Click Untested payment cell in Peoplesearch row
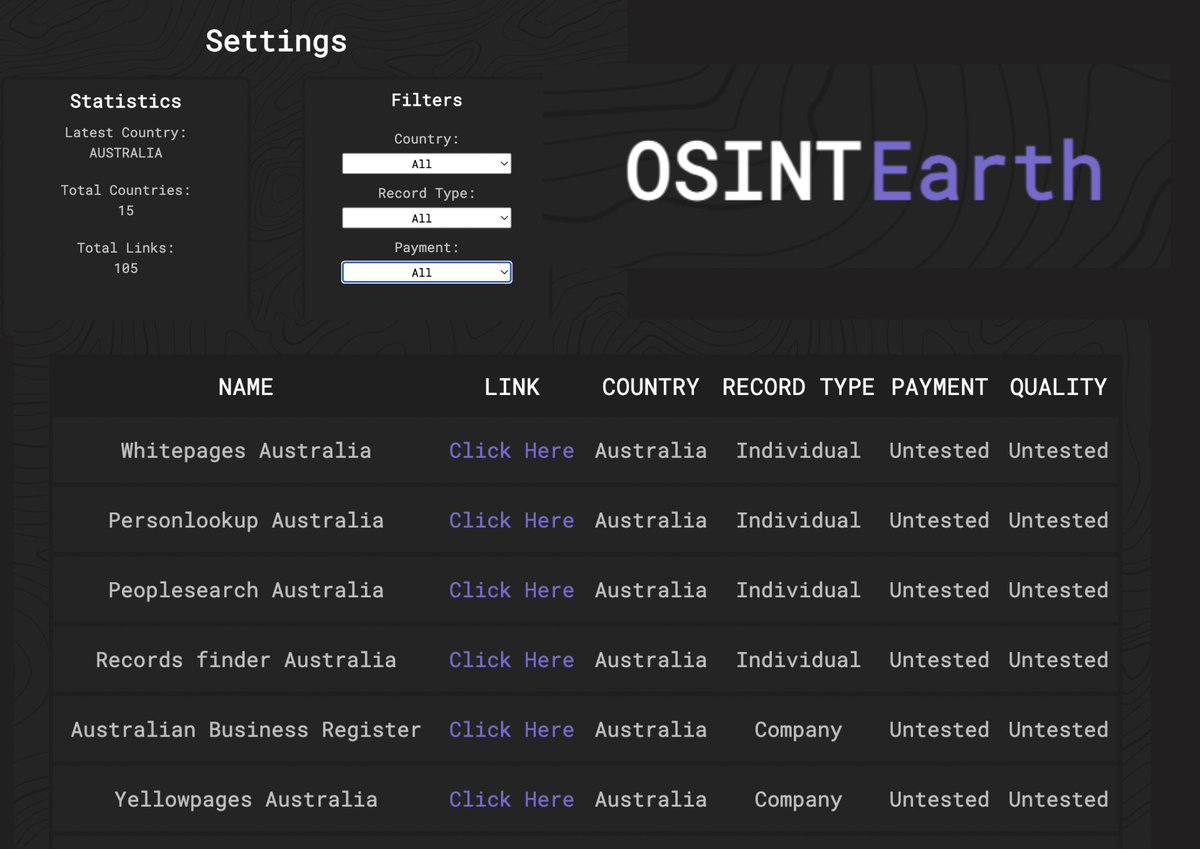1200x849 pixels. tap(939, 591)
